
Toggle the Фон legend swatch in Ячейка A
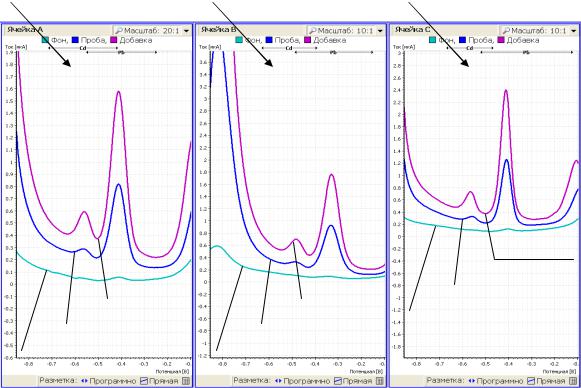[x=45, y=40]
